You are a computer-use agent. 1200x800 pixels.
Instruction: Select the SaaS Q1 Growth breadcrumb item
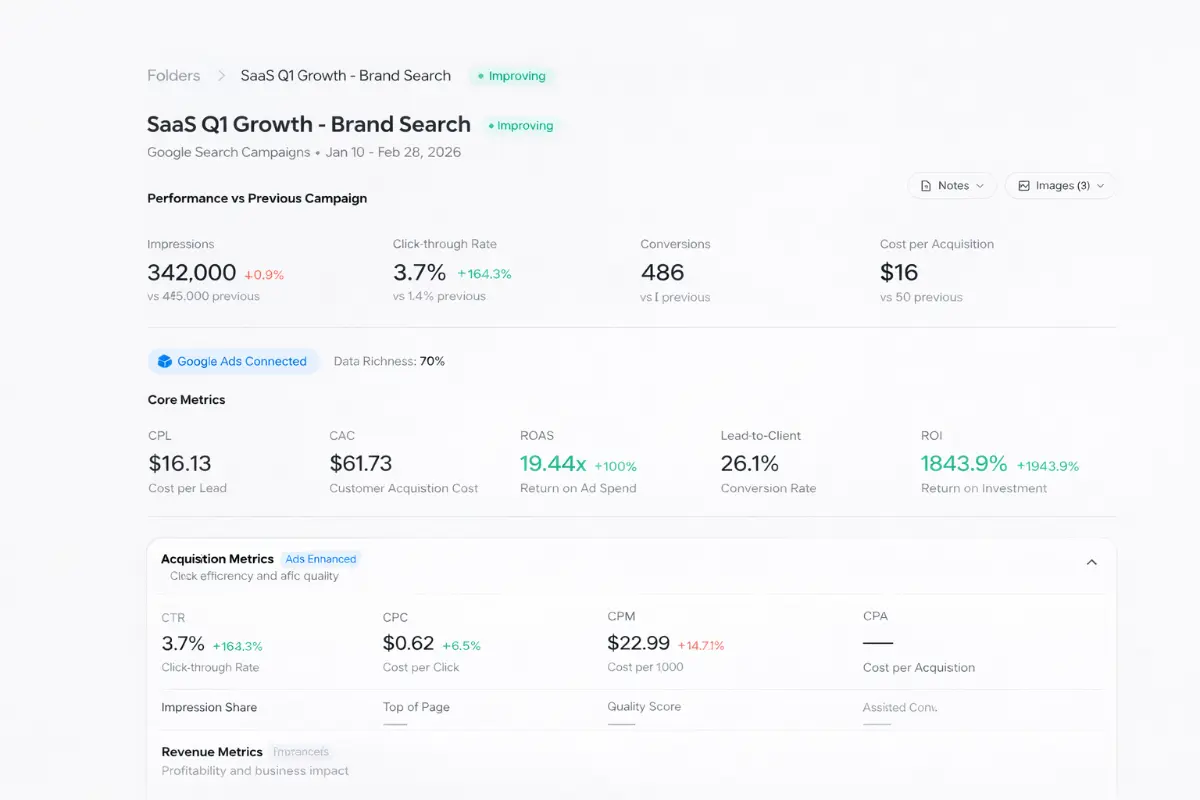tap(345, 76)
